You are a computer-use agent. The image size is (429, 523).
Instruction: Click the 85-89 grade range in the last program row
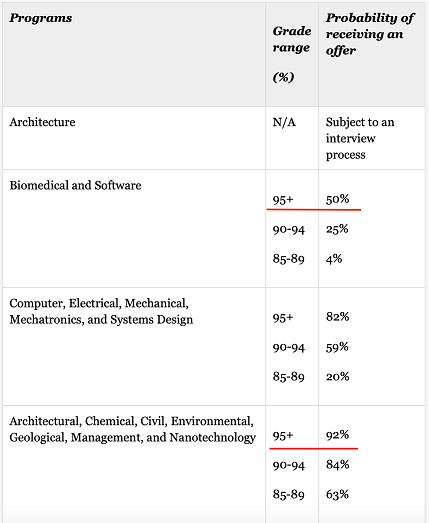[289, 494]
